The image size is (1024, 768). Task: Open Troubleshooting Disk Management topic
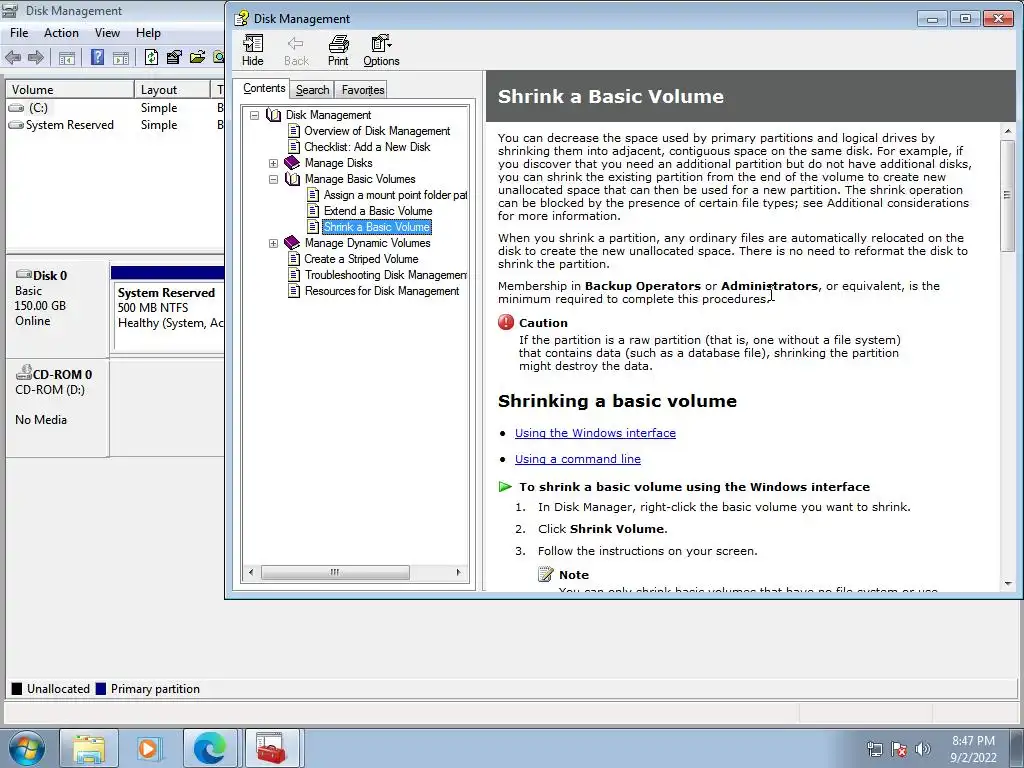[x=385, y=275]
